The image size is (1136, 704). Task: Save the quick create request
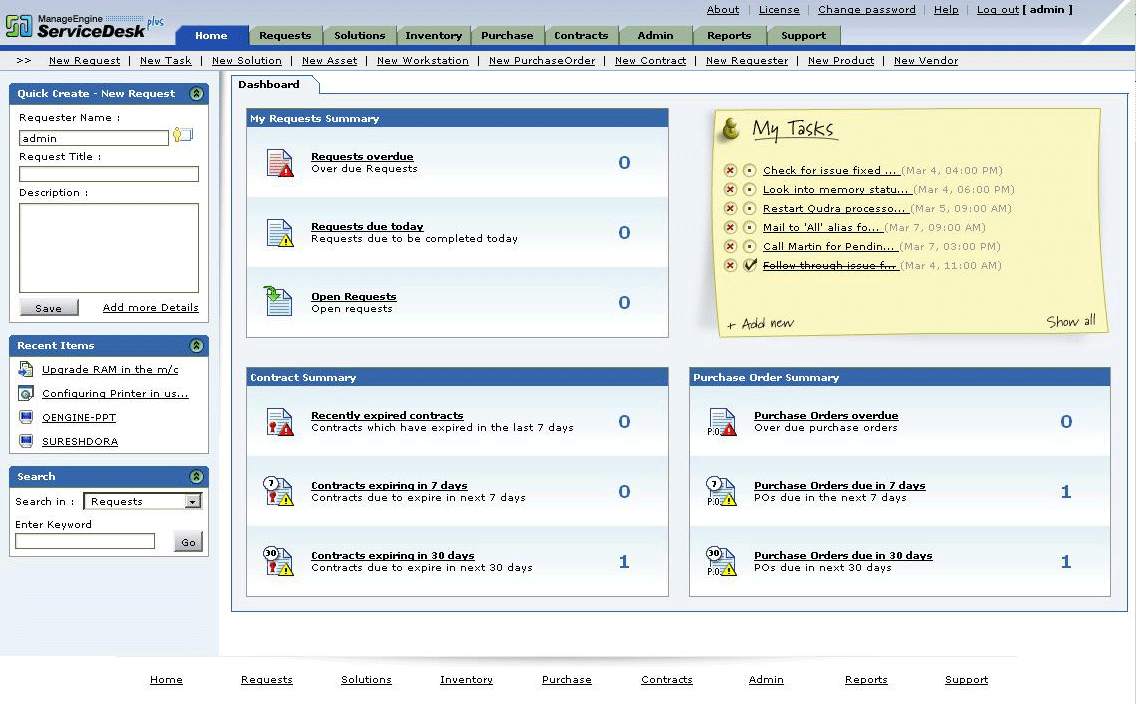(x=49, y=308)
